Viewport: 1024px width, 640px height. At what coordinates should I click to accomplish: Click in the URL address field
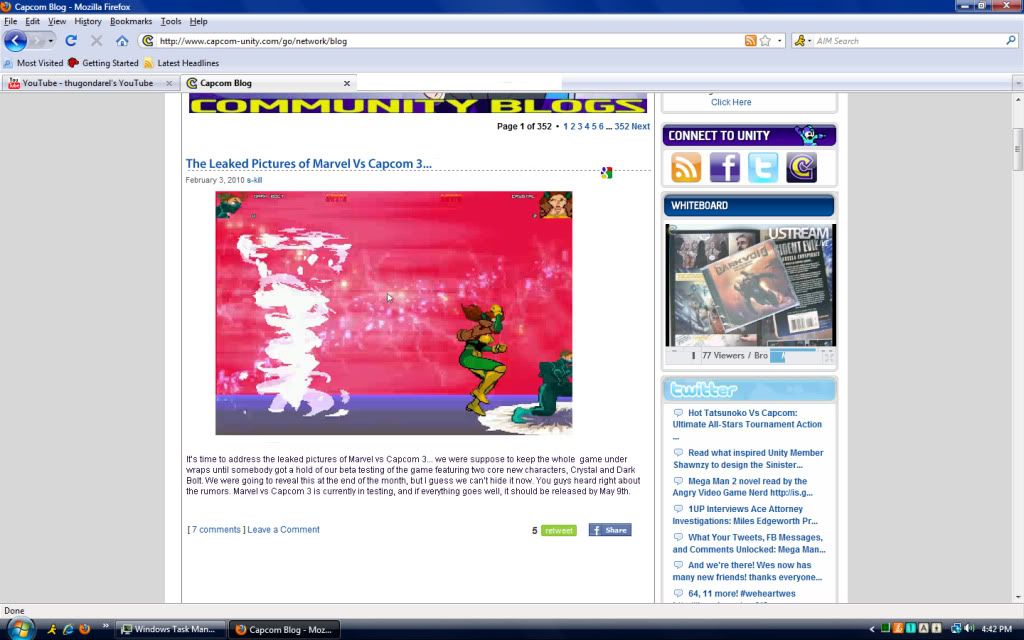click(x=449, y=40)
